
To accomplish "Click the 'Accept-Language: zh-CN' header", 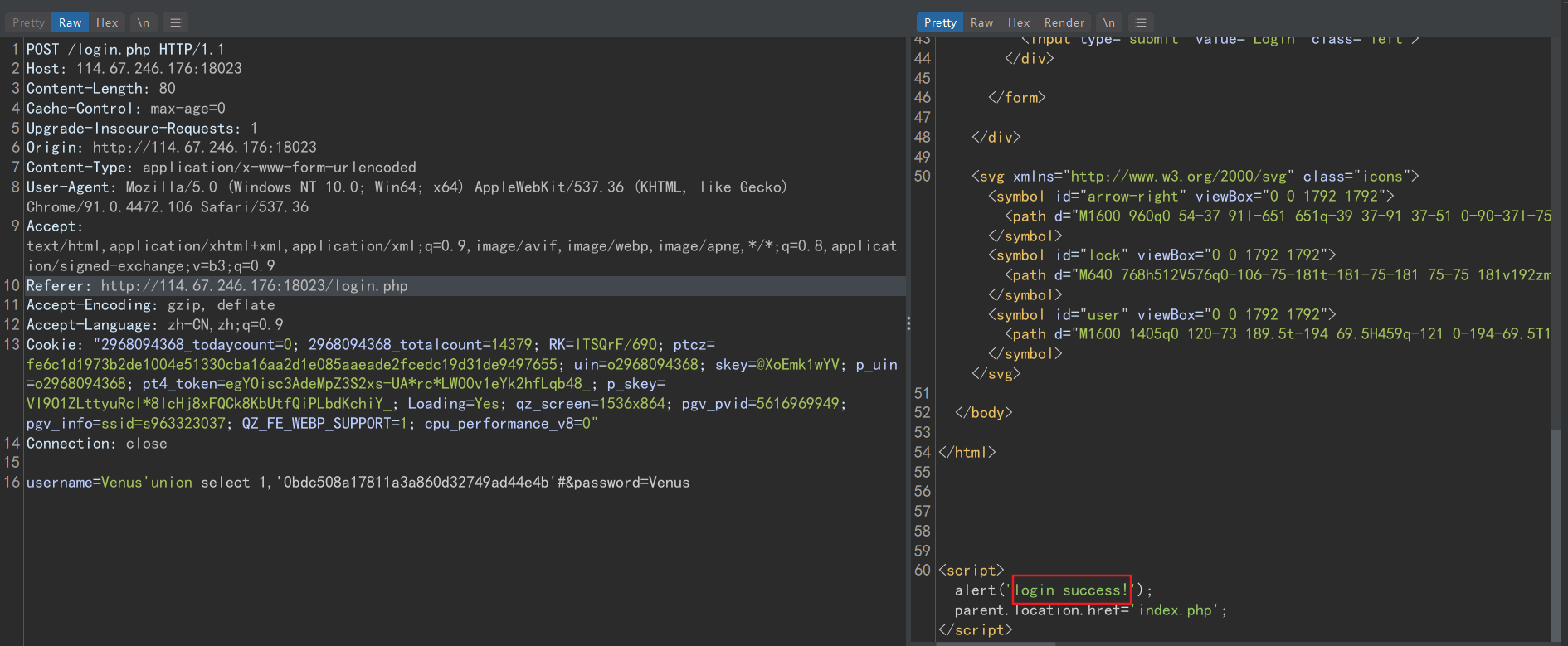I will 154,324.
